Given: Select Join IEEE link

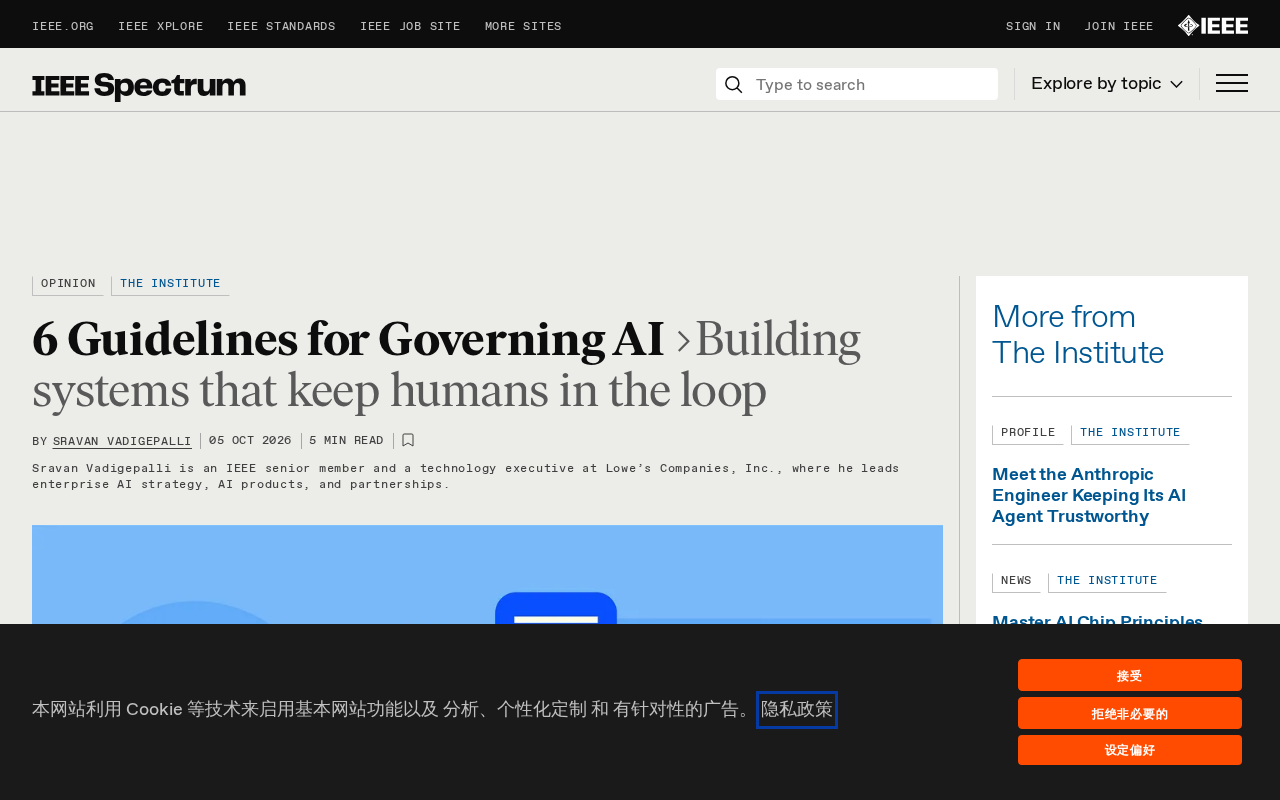Looking at the screenshot, I should tap(1119, 27).
